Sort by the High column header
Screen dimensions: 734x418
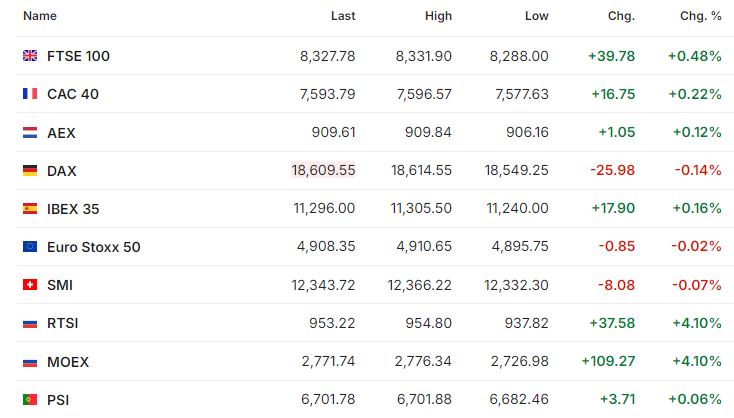(x=438, y=16)
